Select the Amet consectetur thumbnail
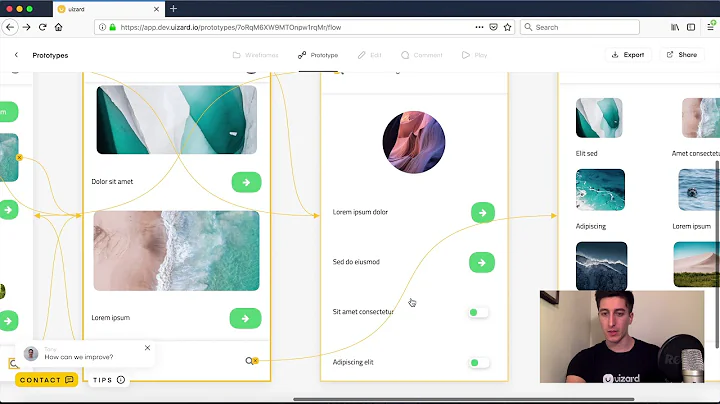Image resolution: width=720 pixels, height=404 pixels. click(701, 118)
